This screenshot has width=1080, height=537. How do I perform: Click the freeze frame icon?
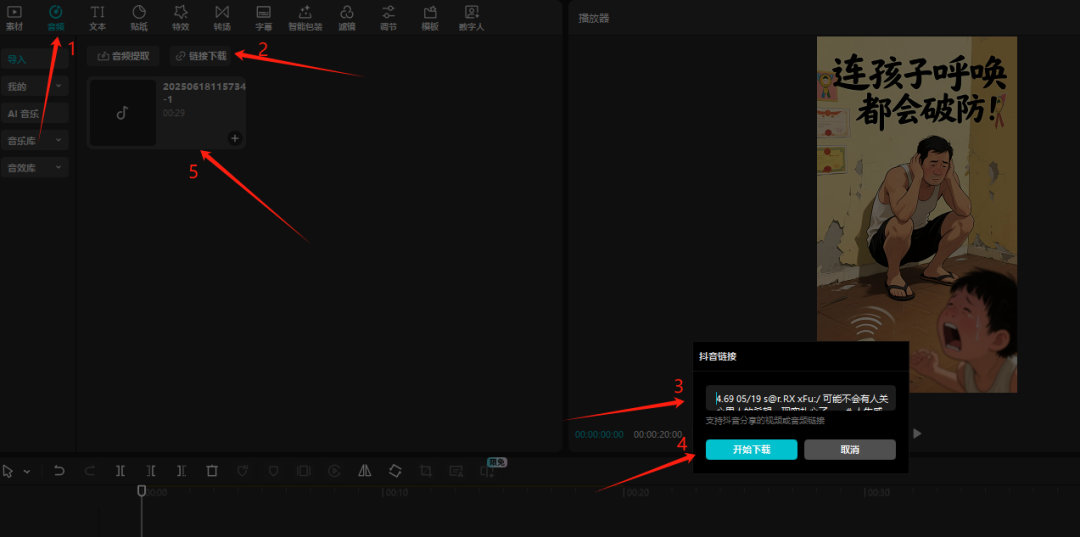pos(303,471)
